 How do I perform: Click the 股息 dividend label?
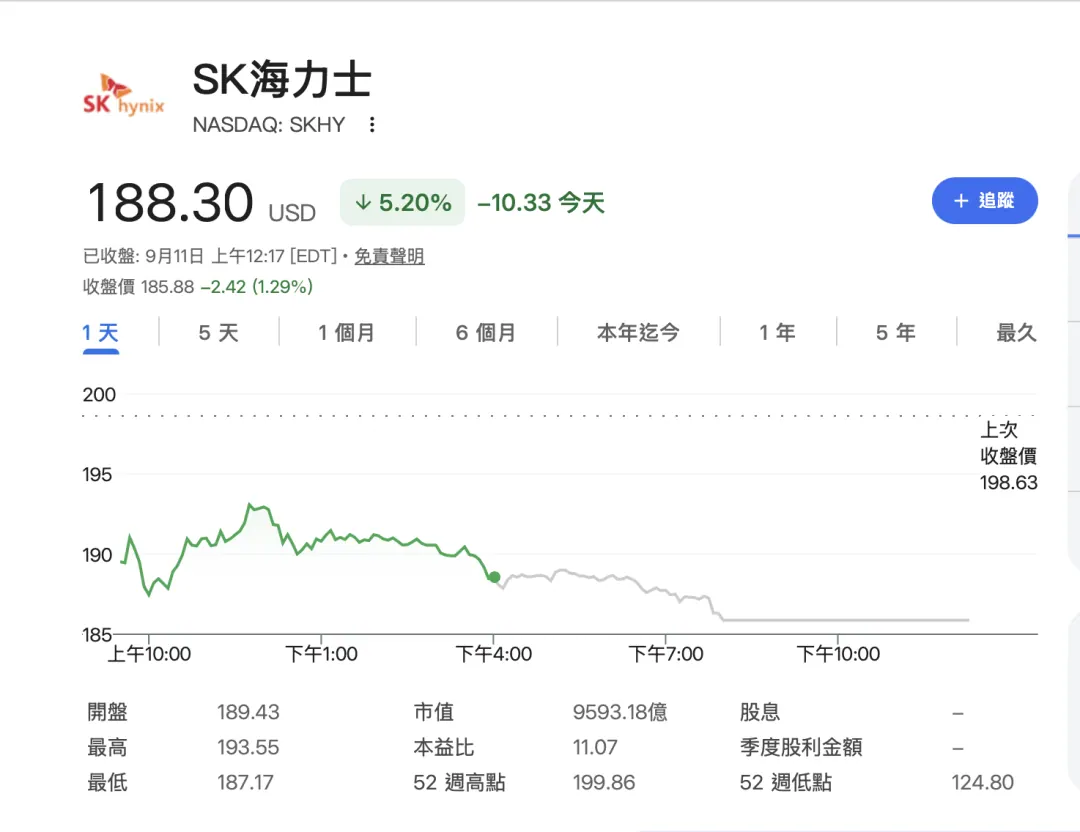(760, 712)
